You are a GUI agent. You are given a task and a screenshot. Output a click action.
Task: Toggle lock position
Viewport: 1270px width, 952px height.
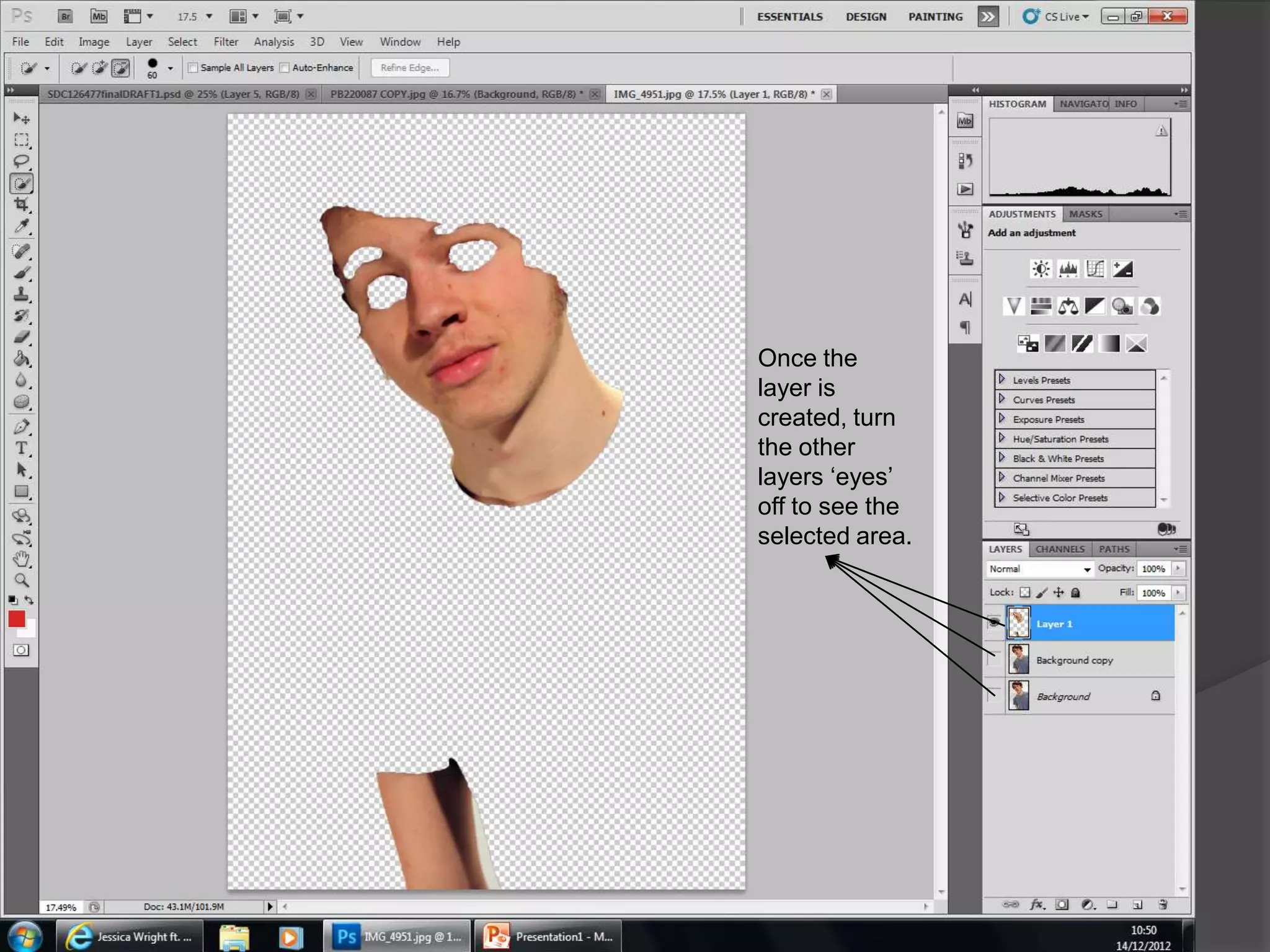click(x=1059, y=593)
